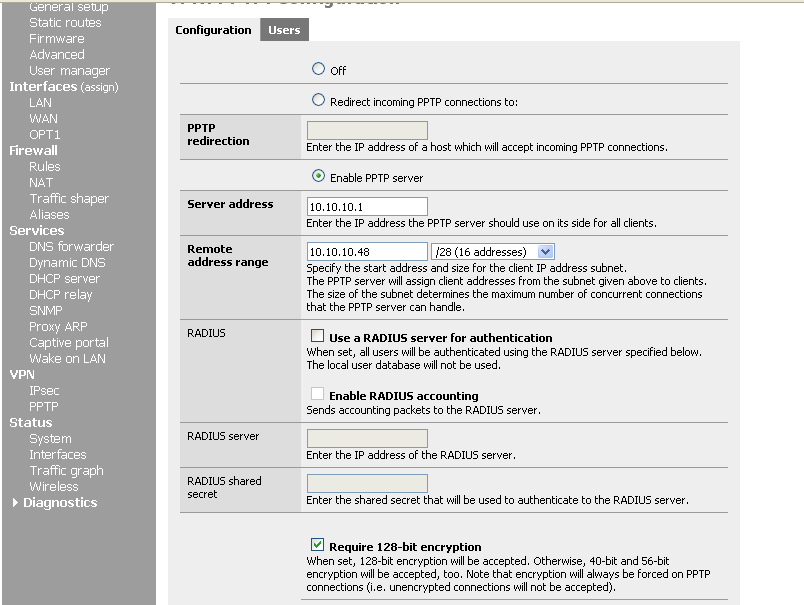Click the Remote address range field
Screen dimensions: 804x605
pos(366,252)
